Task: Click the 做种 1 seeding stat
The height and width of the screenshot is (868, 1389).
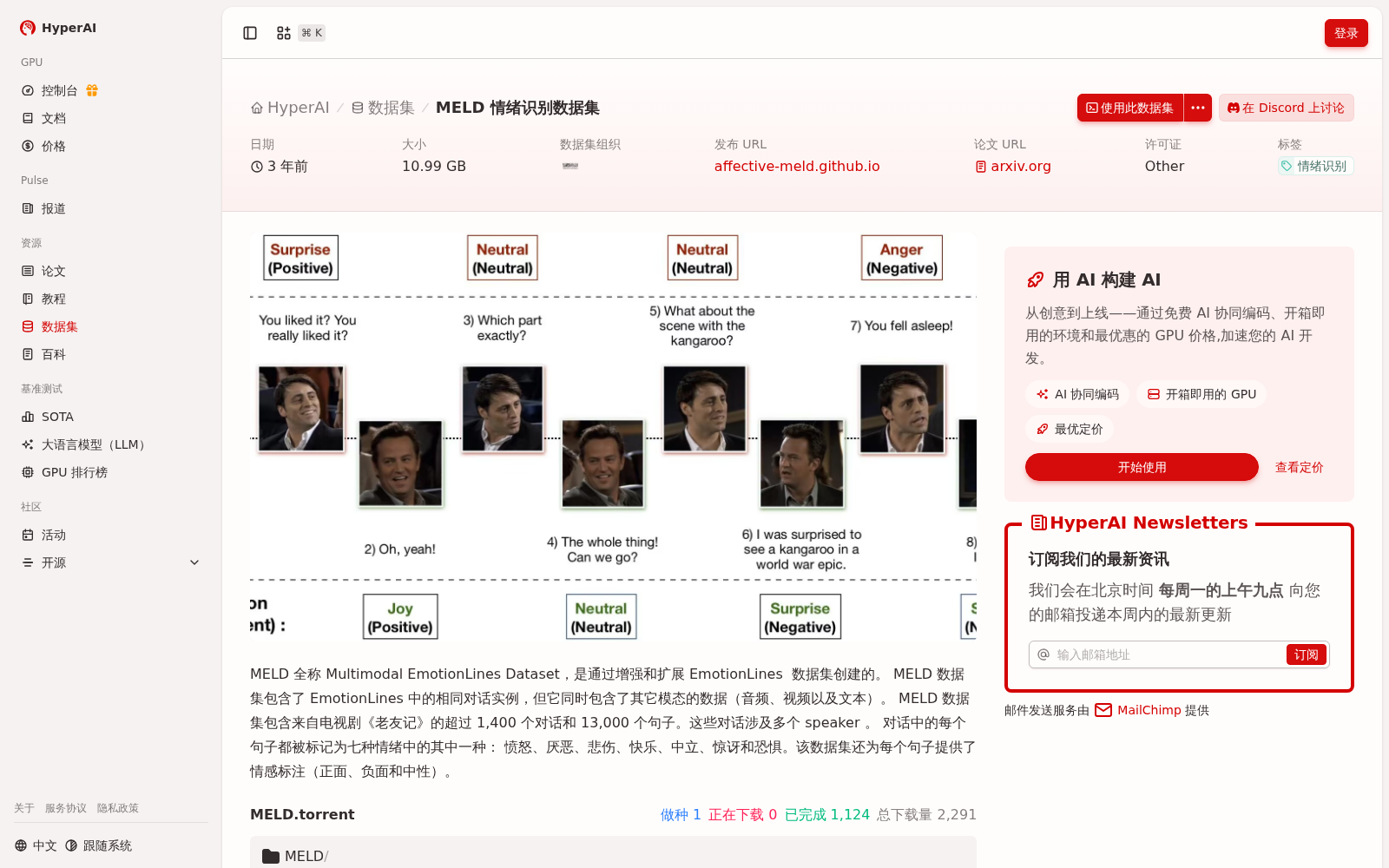Action: 681,814
